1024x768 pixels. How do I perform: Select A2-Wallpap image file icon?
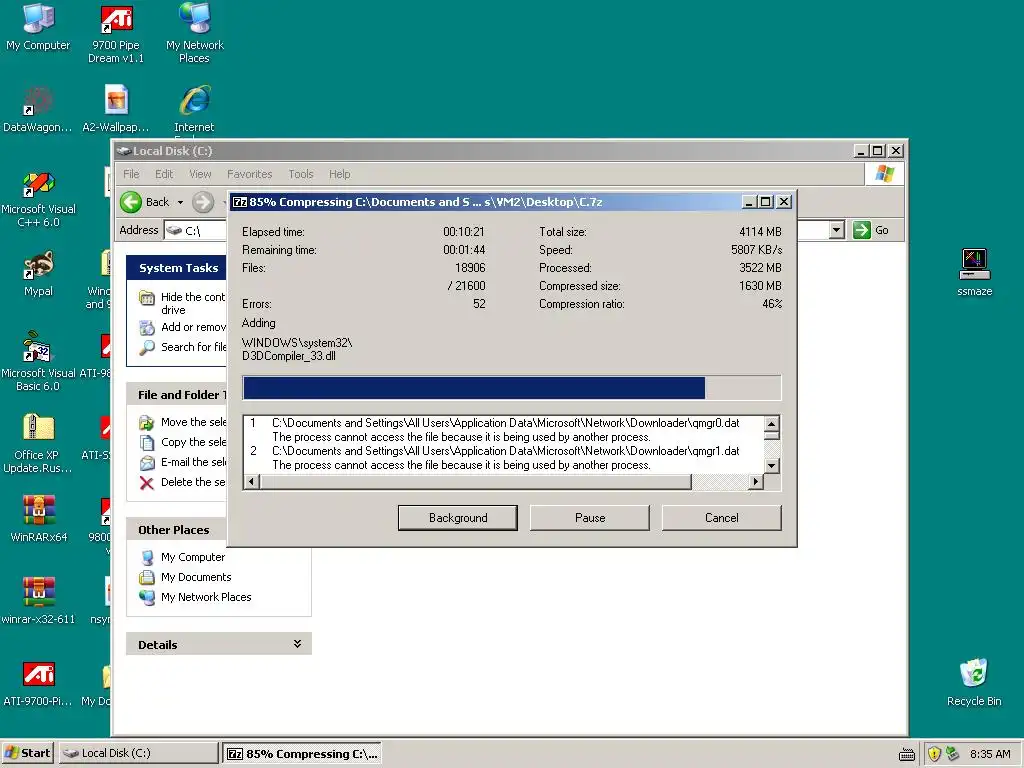[116, 110]
